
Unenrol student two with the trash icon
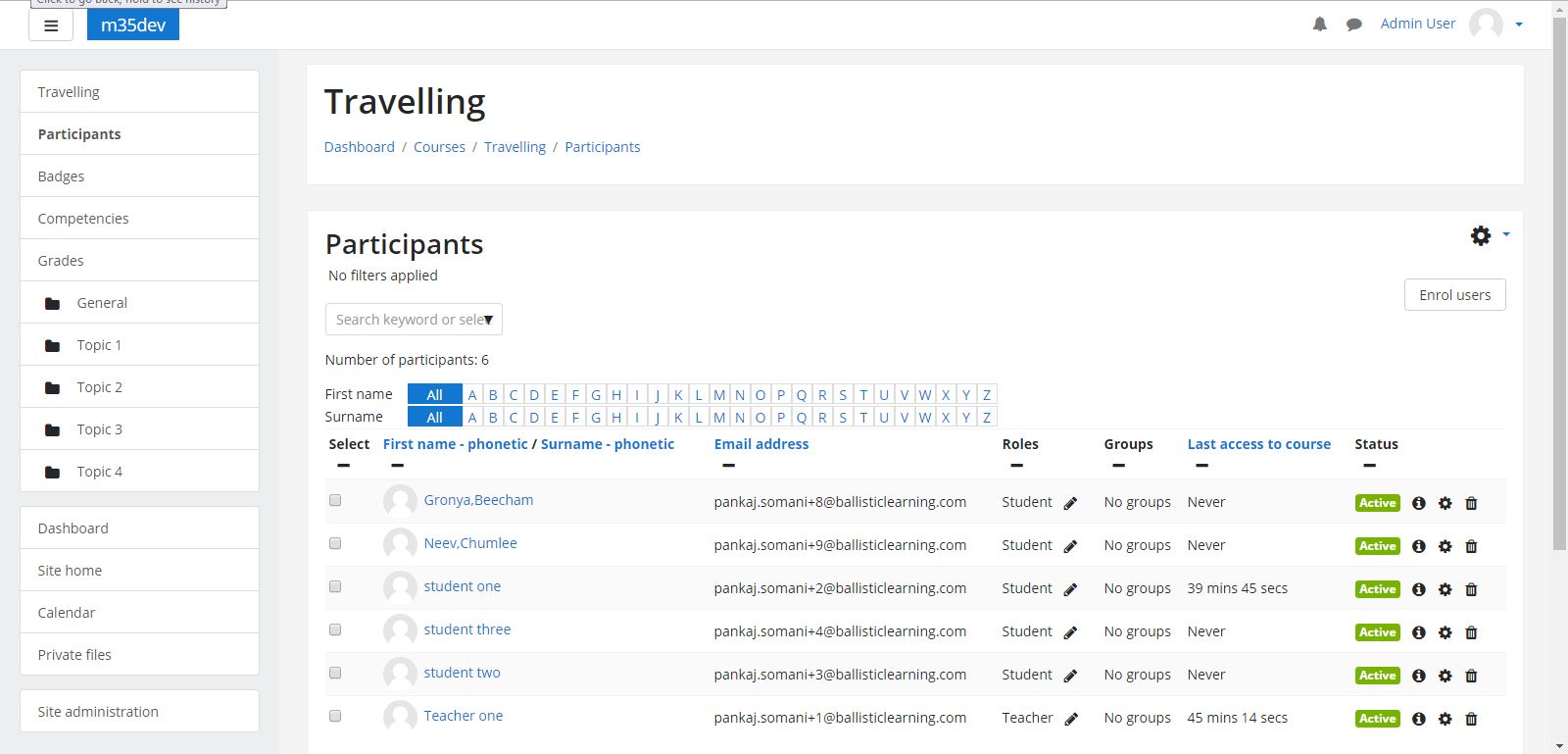[1471, 676]
